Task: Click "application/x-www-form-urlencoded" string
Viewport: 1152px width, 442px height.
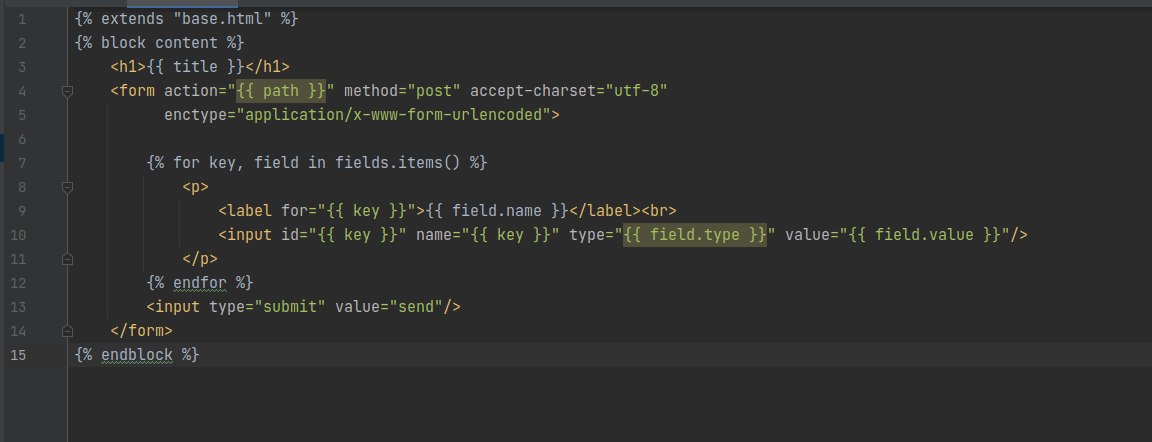Action: click(x=393, y=115)
